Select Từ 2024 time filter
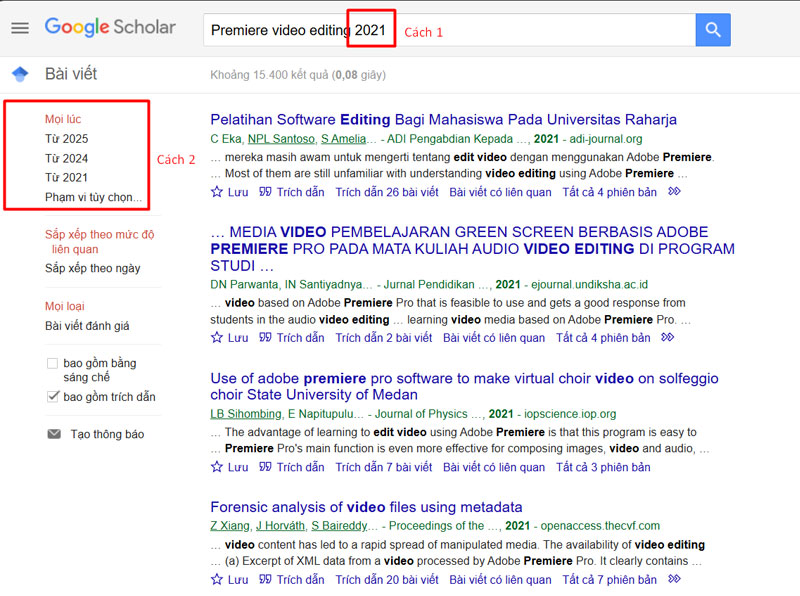The image size is (800, 596). tap(66, 158)
